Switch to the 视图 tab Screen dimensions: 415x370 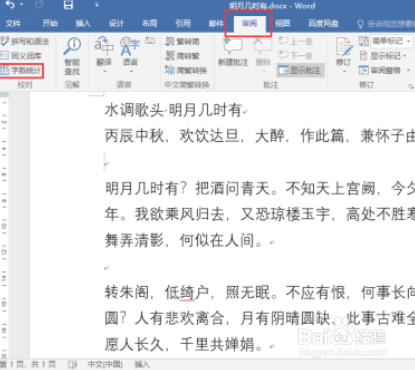282,23
